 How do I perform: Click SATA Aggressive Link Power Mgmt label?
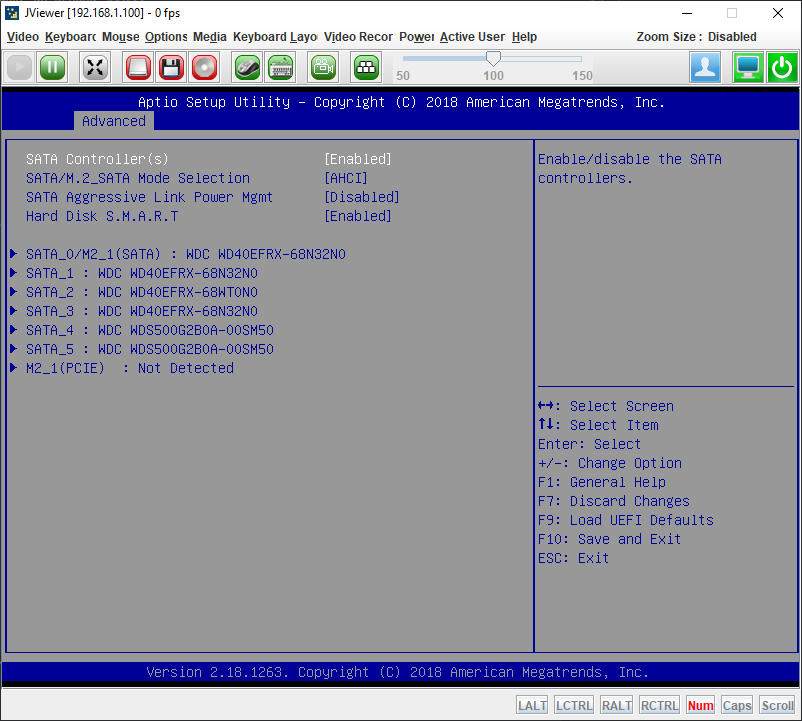click(149, 197)
